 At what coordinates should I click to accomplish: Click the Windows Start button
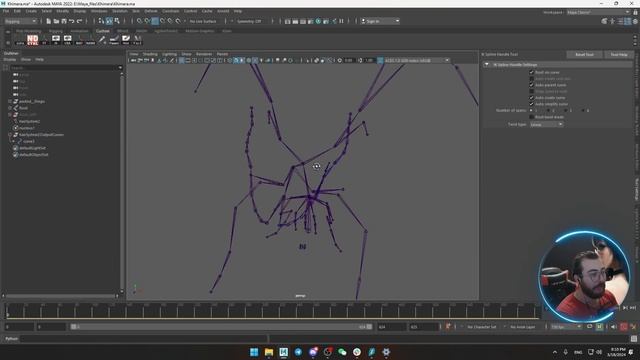pyautogui.click(x=254, y=352)
